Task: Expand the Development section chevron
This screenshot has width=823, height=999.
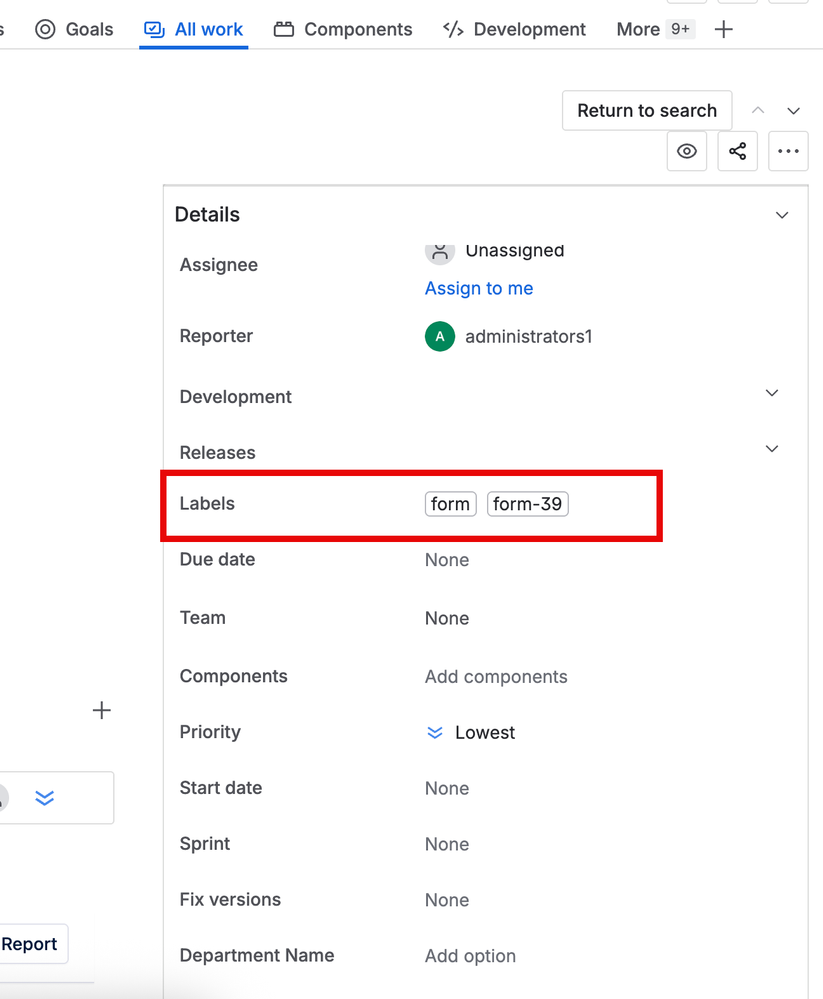Action: (x=771, y=392)
